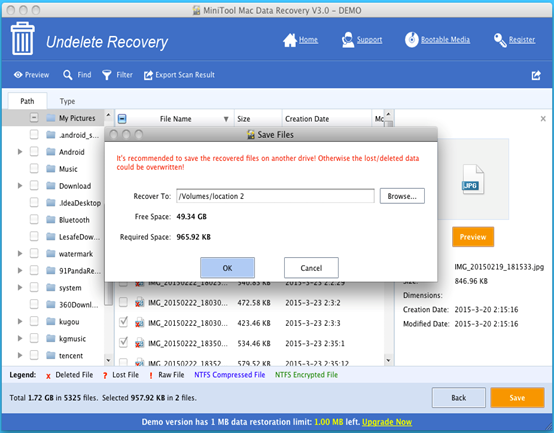Click the Download folder icon
This screenshot has height=433, width=554.
(x=51, y=186)
